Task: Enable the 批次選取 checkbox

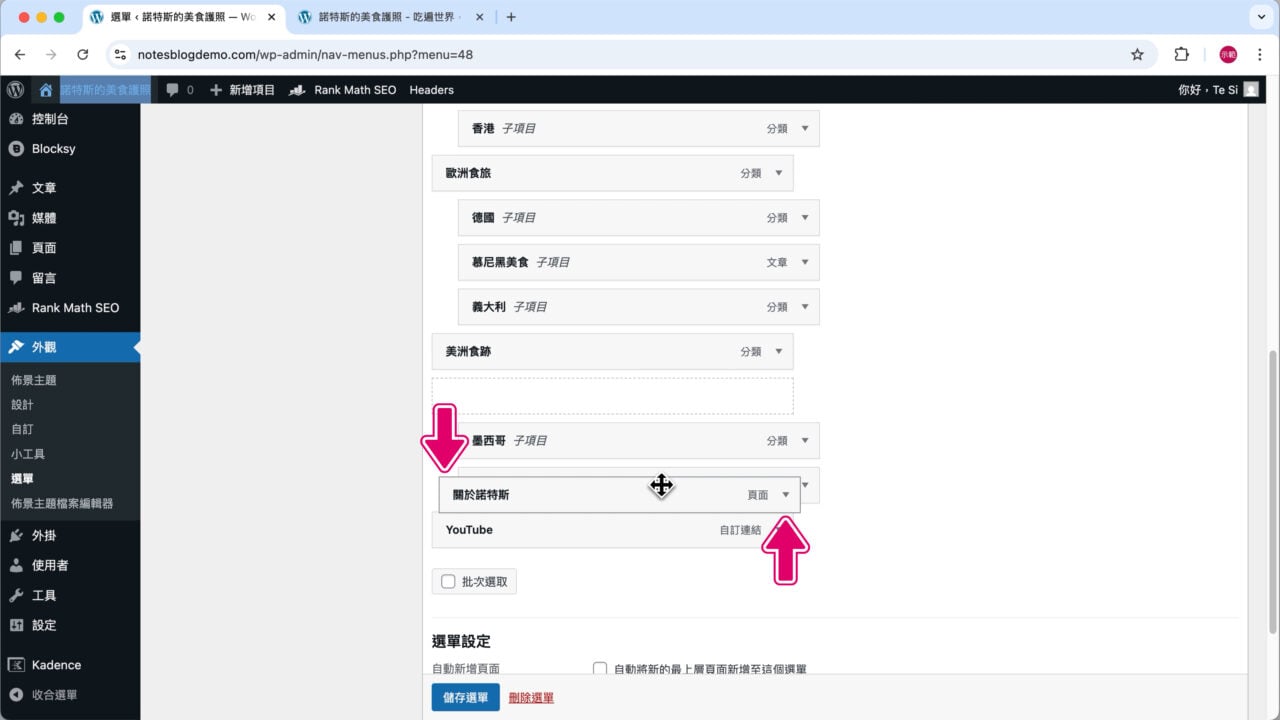Action: click(447, 581)
